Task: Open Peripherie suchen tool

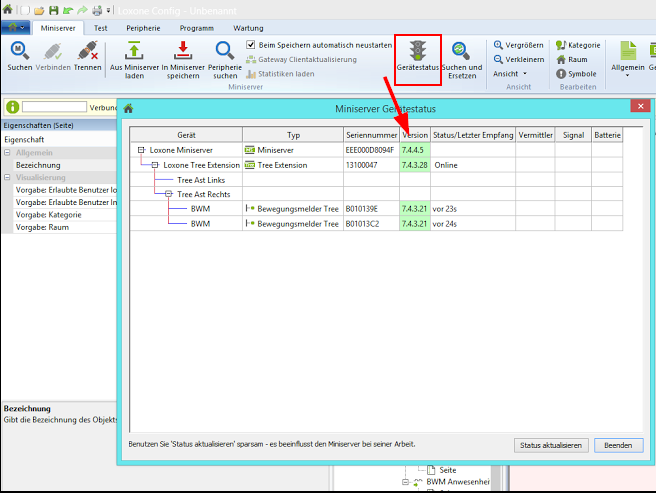Action: 224,51
